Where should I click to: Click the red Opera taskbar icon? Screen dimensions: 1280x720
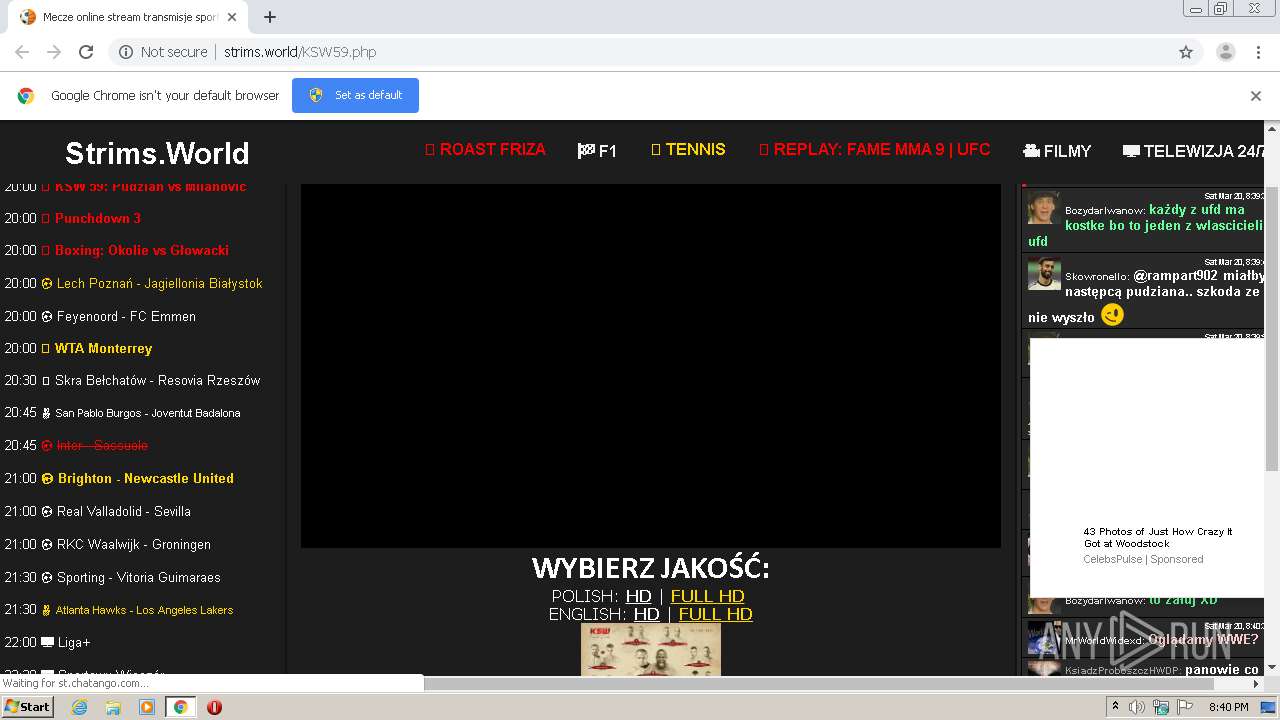pyautogui.click(x=214, y=707)
